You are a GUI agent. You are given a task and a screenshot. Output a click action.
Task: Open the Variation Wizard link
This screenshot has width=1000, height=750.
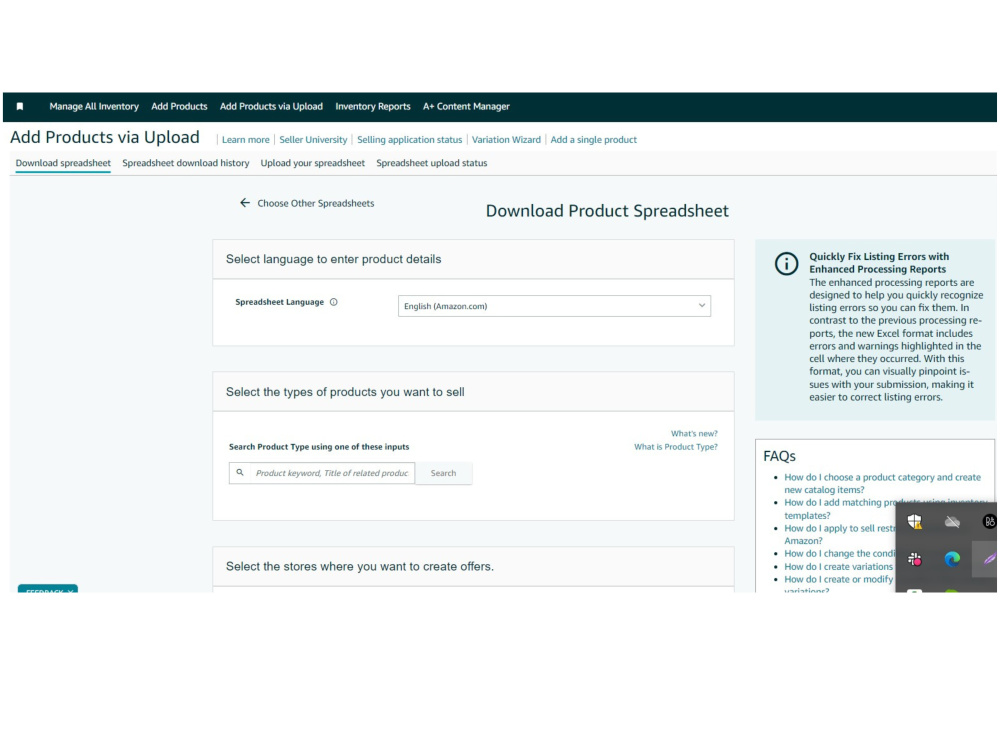506,140
